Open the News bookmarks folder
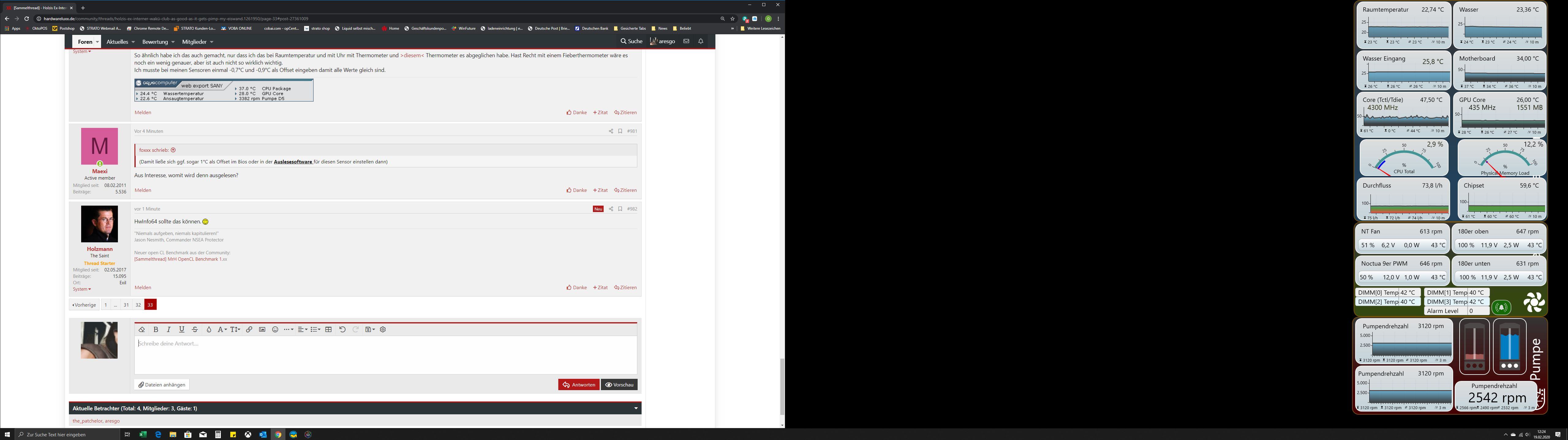The width and height of the screenshot is (1568, 440). point(659,28)
